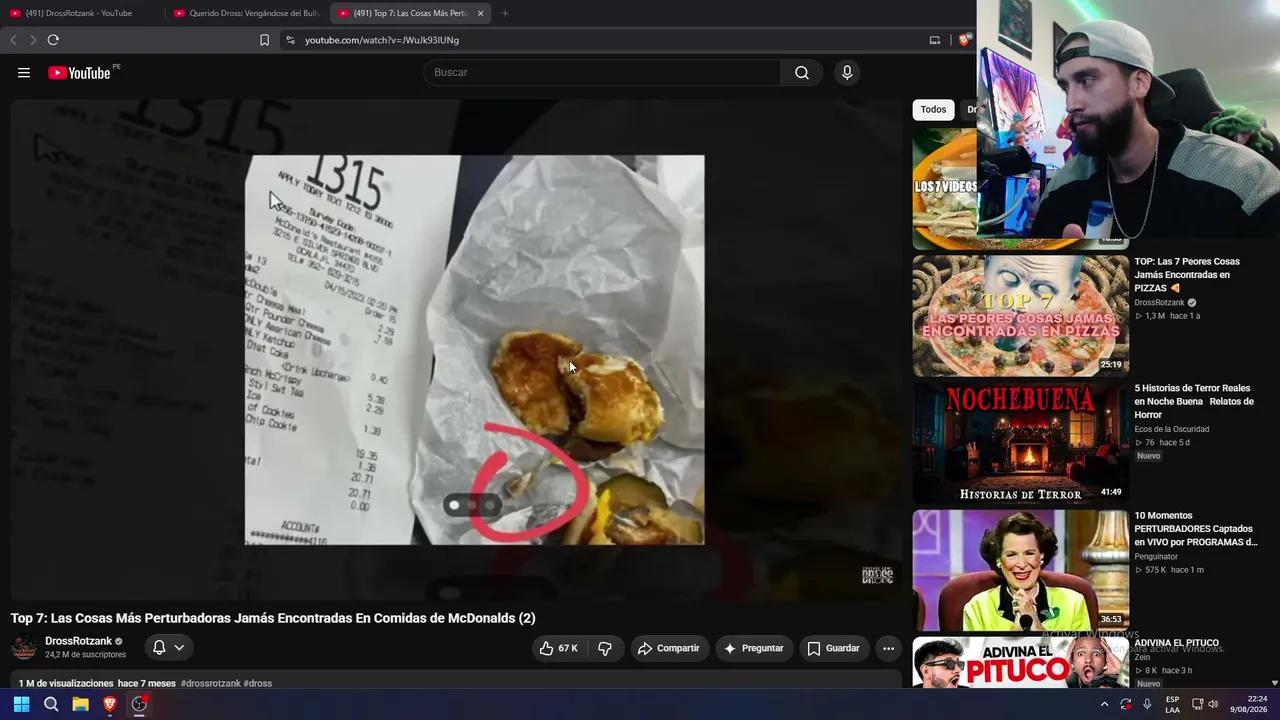
Task: Show hidden system tray icons
Action: [x=1104, y=704]
